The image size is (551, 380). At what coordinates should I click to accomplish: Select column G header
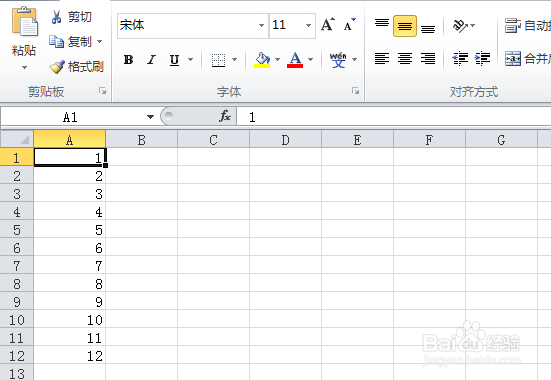tap(501, 140)
